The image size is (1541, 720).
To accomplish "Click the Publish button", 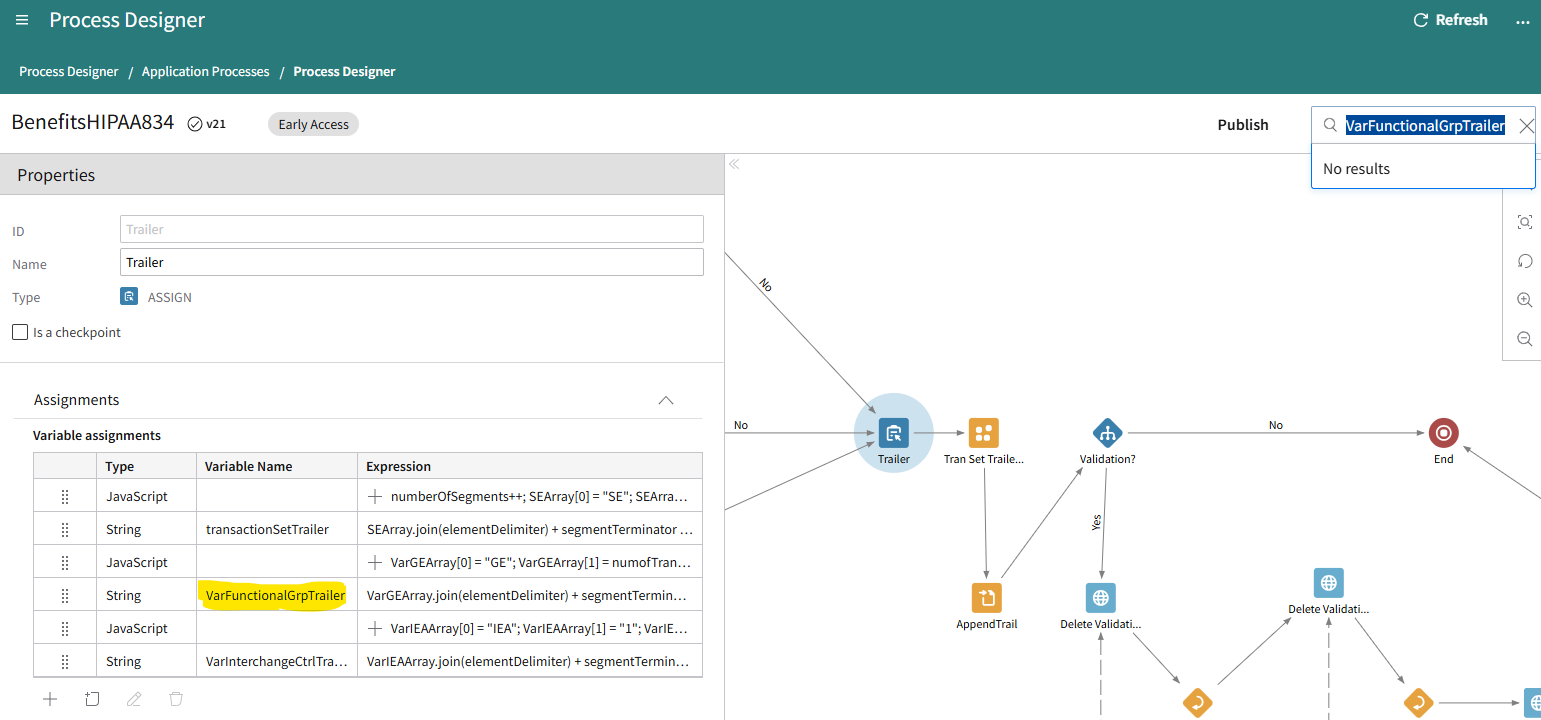I will [1243, 125].
